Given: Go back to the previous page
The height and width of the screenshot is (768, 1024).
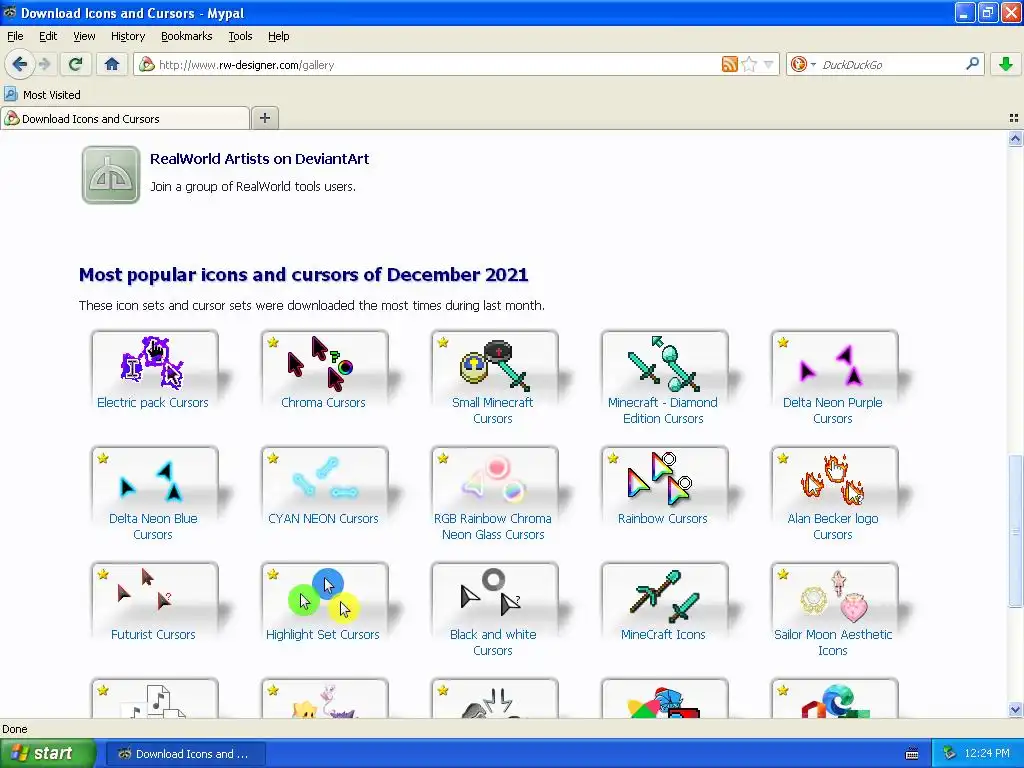Looking at the screenshot, I should (20, 64).
